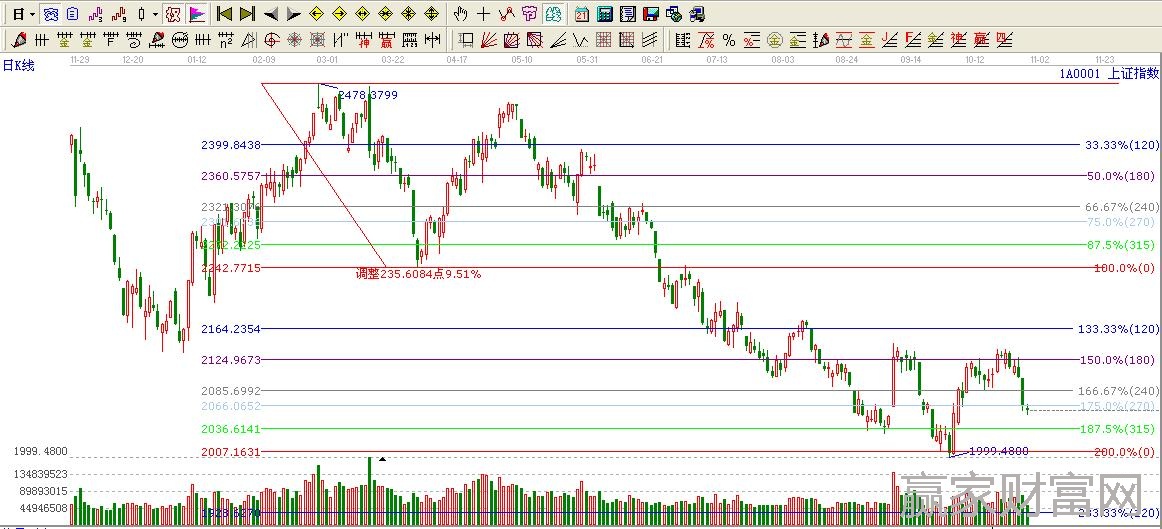
Task: Click the 2478.3799 peak price label
Action: coord(367,95)
